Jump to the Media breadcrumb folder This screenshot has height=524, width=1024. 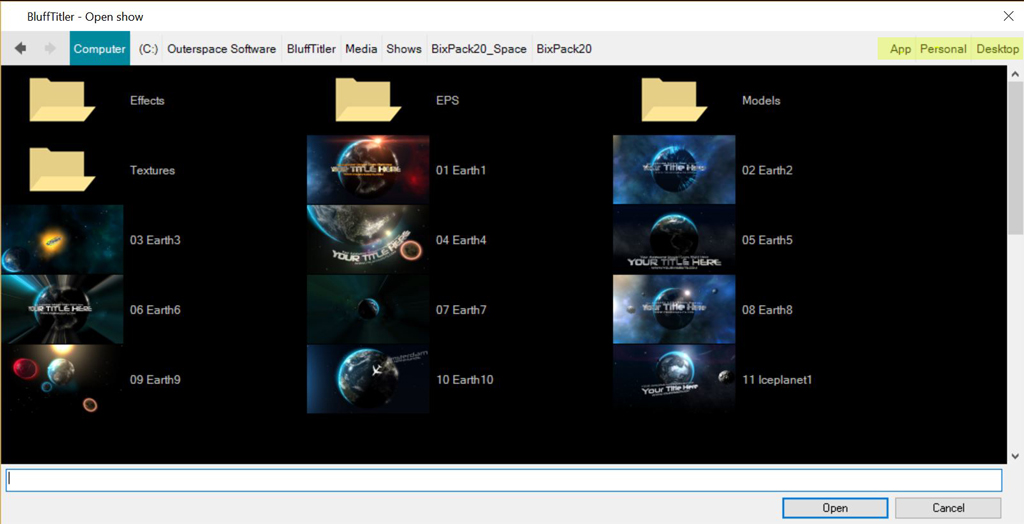coord(361,48)
